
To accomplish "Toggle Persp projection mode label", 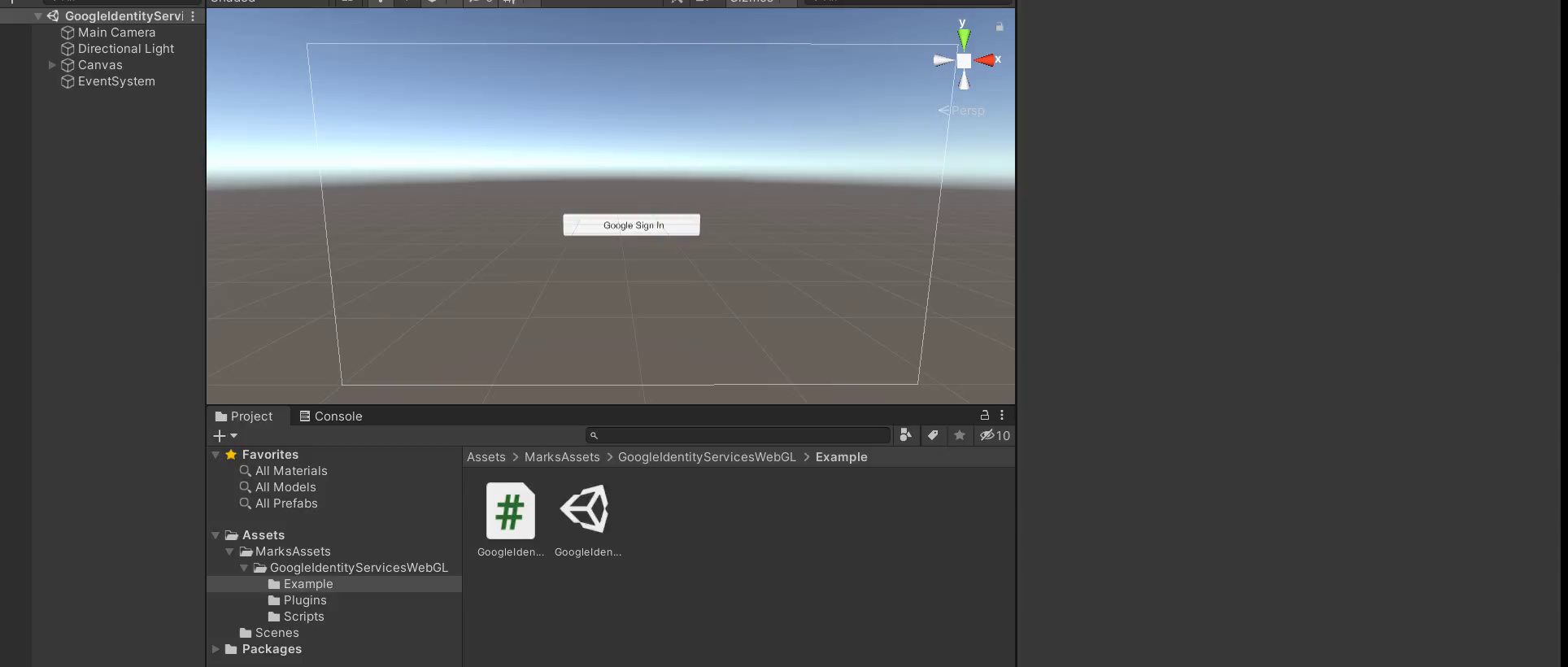I will point(967,111).
